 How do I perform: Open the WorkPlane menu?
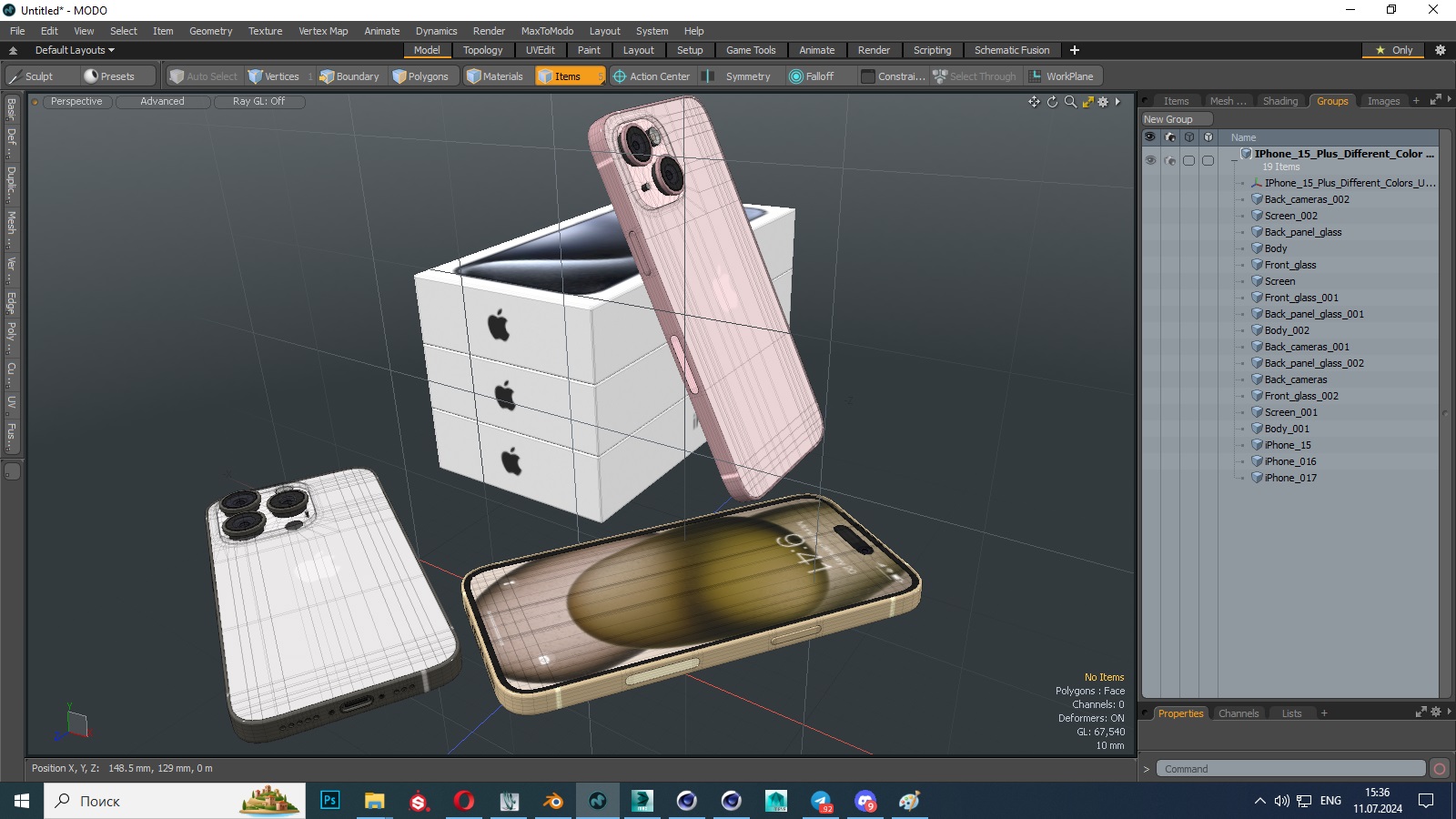click(x=1063, y=76)
